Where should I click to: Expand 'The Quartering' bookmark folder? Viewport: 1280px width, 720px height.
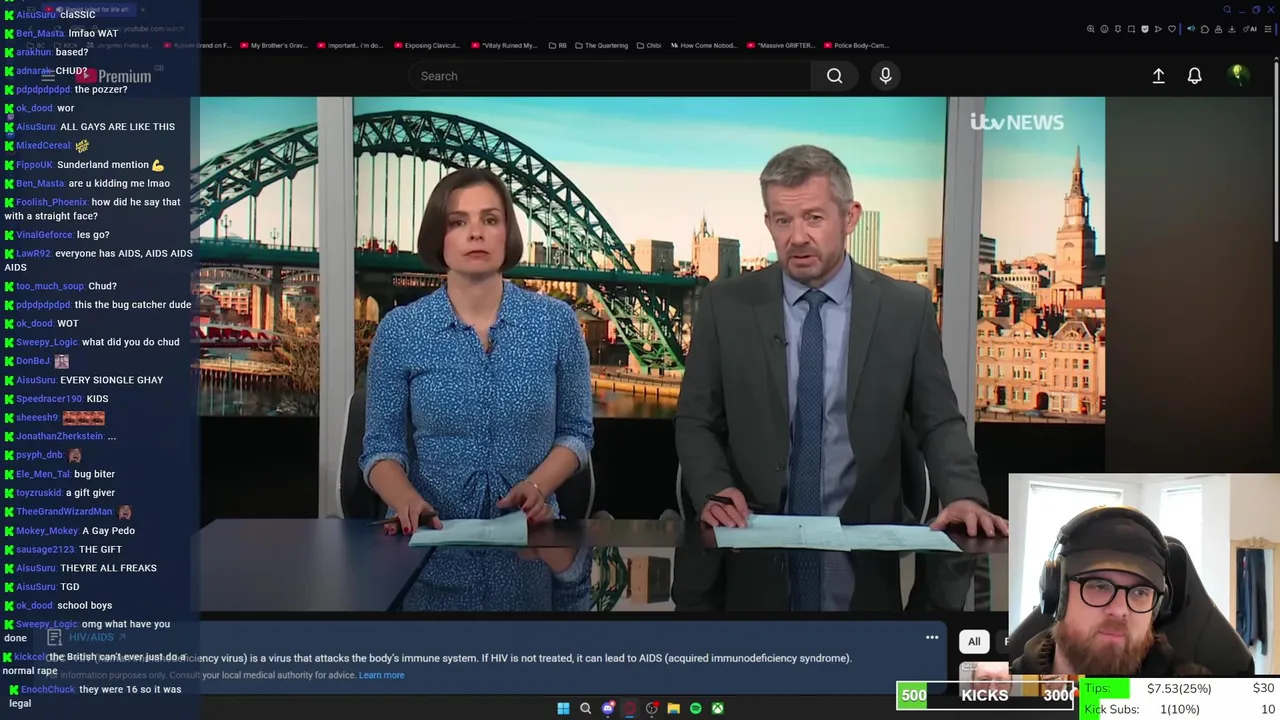(602, 45)
